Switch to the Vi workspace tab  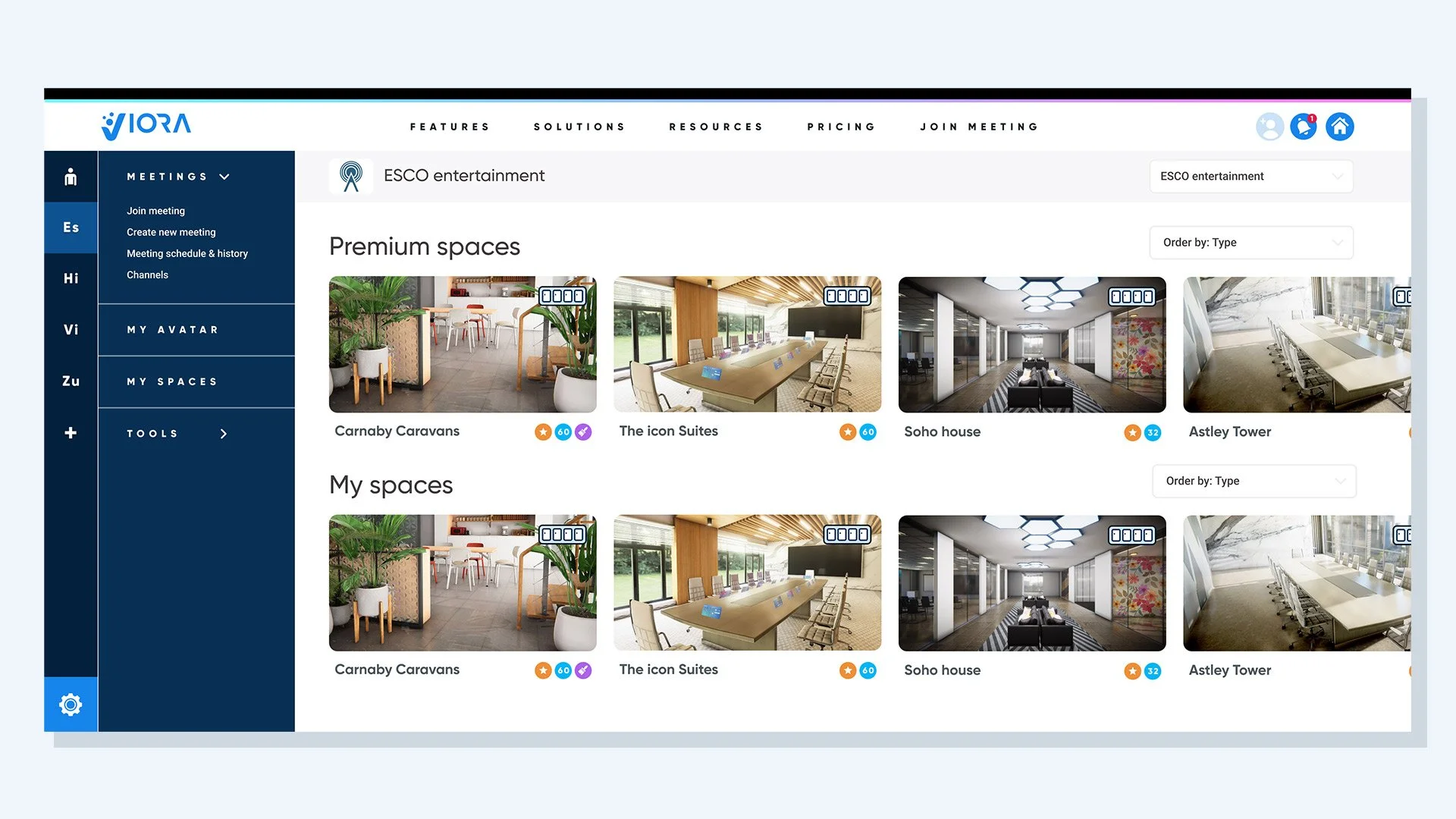71,330
